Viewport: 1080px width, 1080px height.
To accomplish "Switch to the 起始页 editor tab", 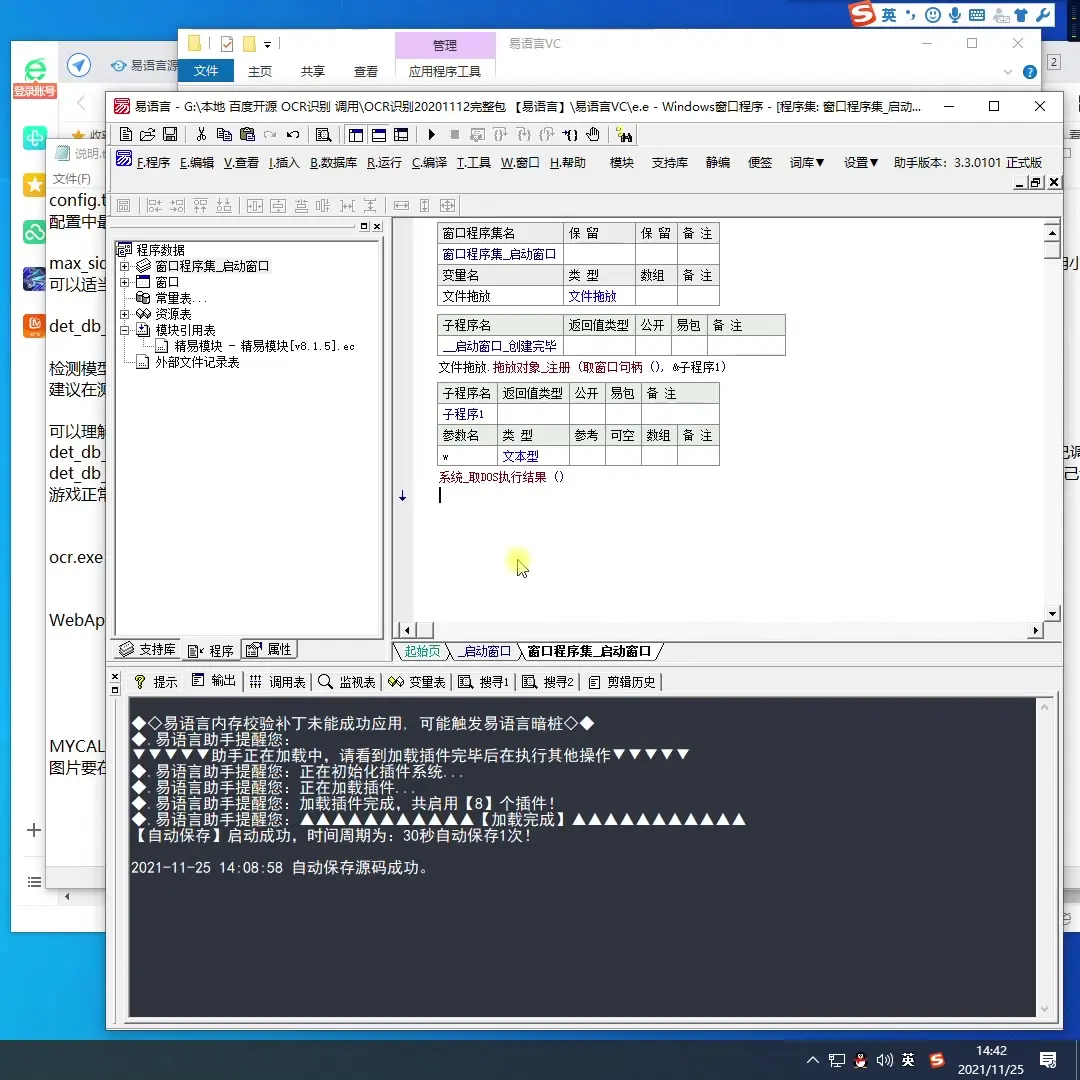I will 422,651.
